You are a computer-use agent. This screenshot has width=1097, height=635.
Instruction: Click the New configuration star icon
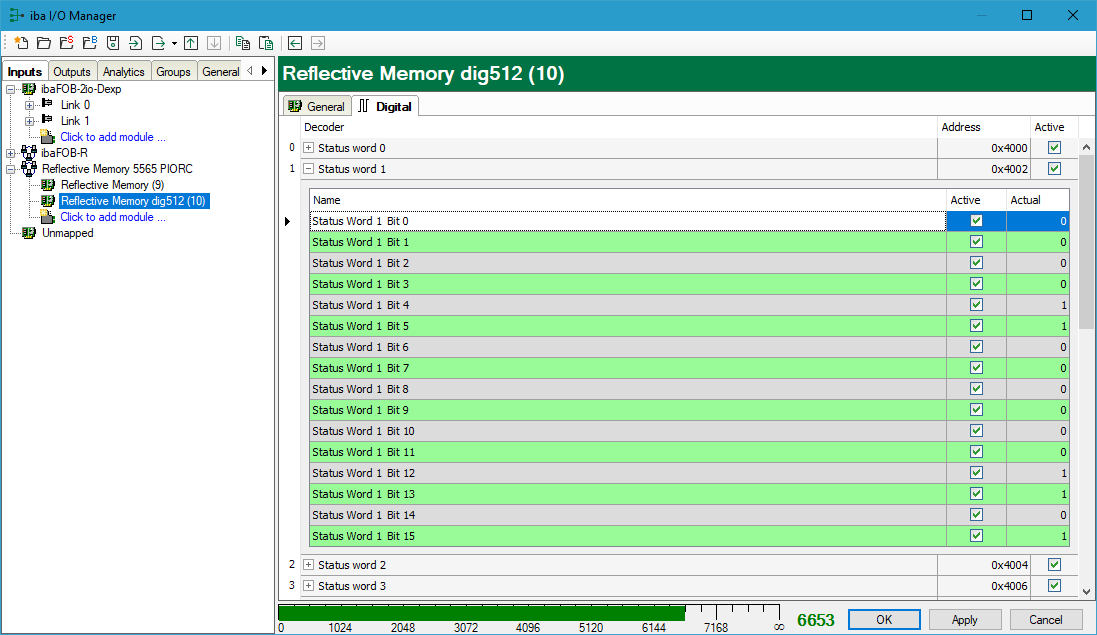21,43
